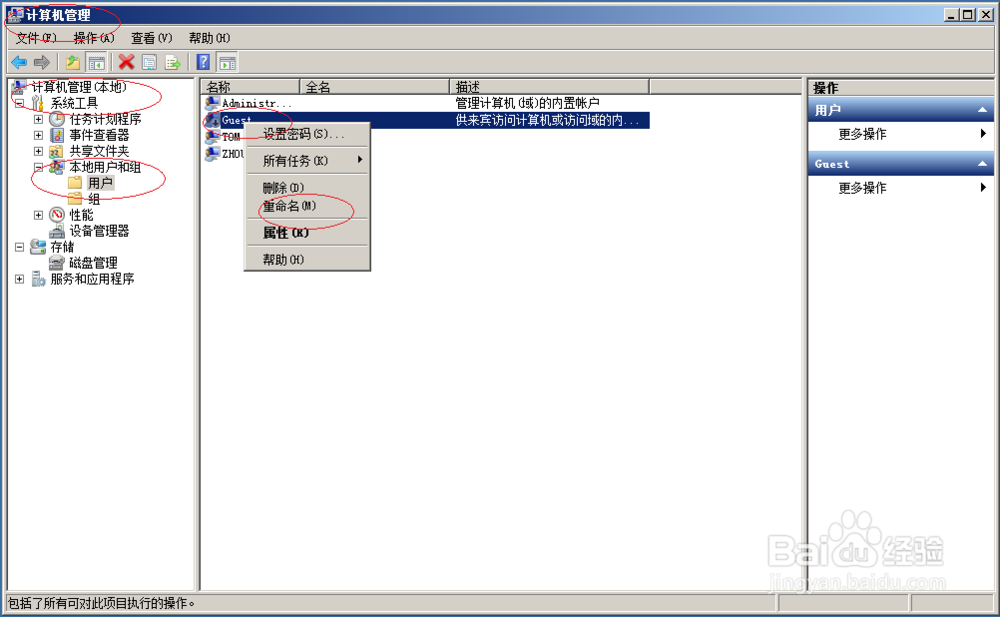Screen dimensions: 1000x617
Task: Click the ZHOU user account icon
Action: pyautogui.click(x=212, y=154)
